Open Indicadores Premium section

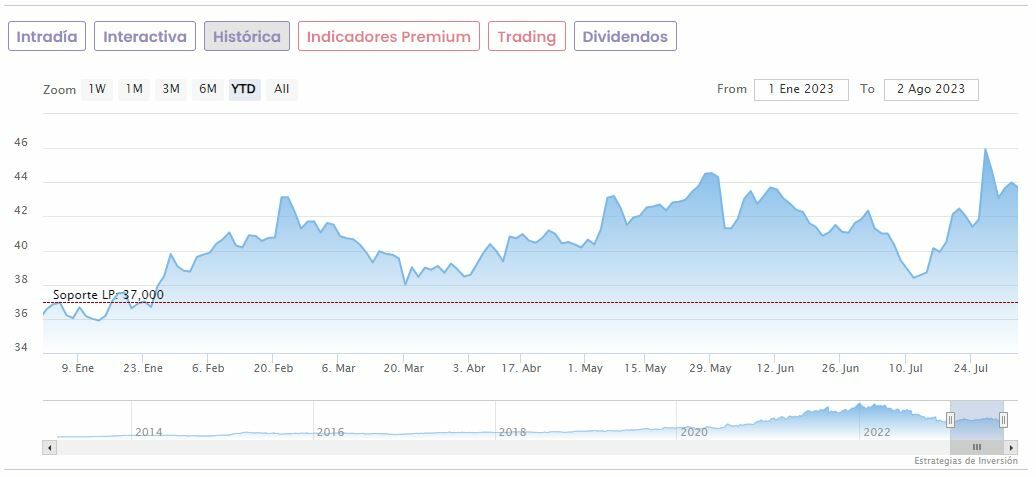tap(388, 37)
